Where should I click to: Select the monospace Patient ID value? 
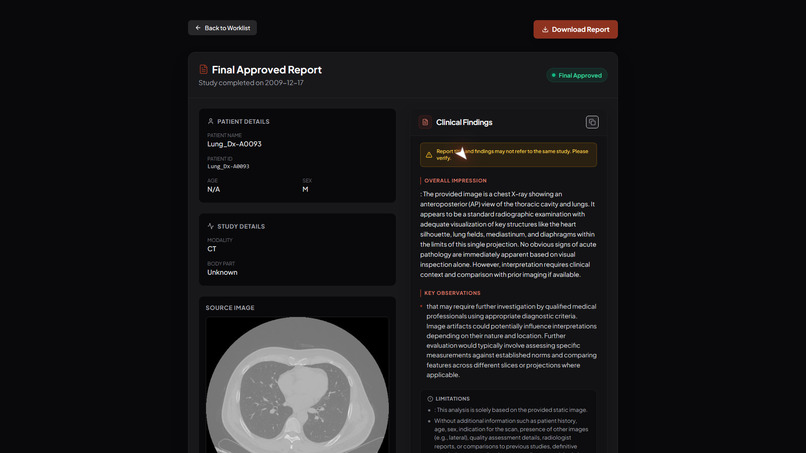(x=228, y=167)
